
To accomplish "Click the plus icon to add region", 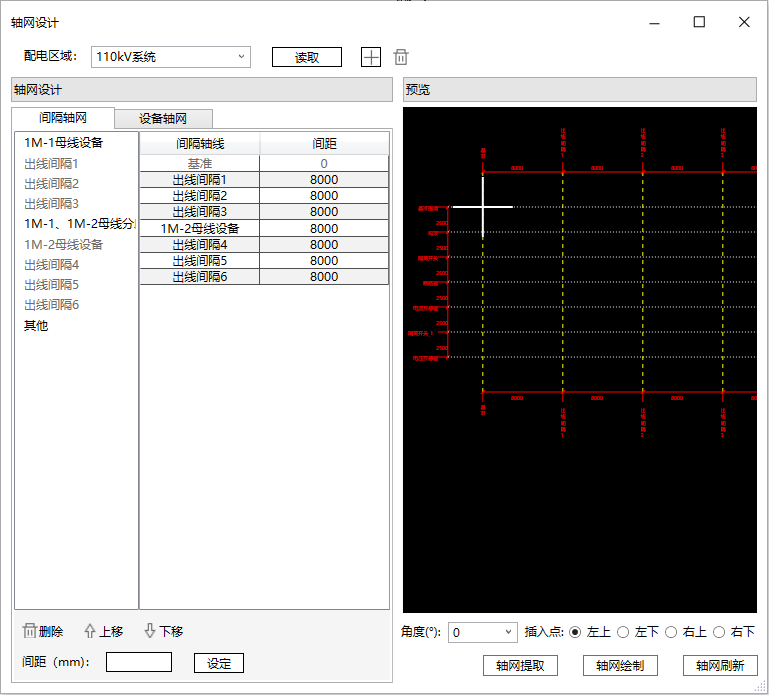I will click(x=371, y=57).
